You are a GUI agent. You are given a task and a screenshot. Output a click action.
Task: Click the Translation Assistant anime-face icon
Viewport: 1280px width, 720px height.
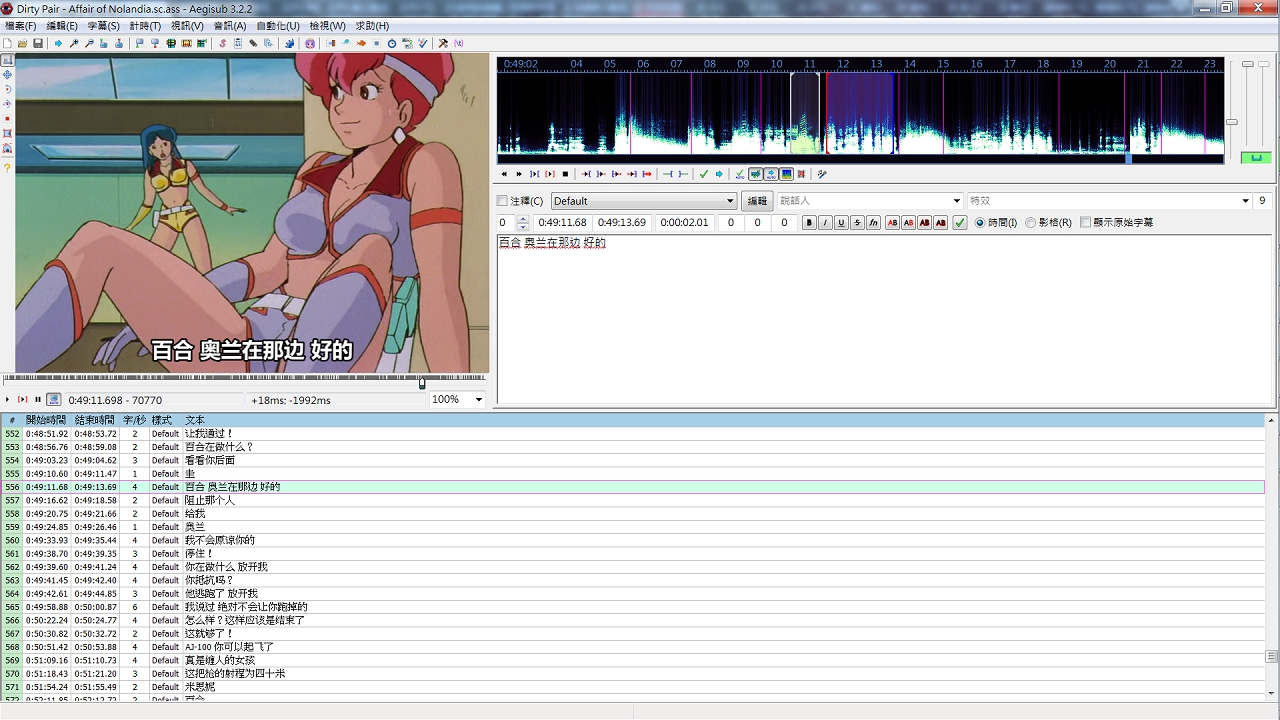[x=310, y=44]
